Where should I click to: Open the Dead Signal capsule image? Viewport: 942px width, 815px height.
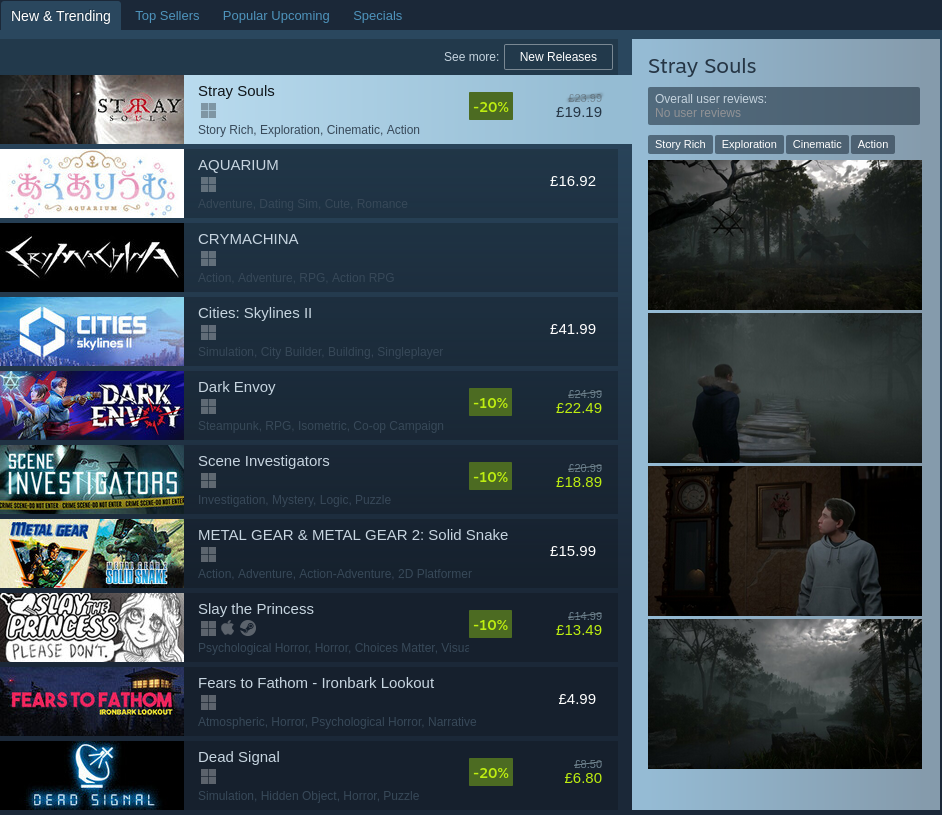(x=92, y=775)
